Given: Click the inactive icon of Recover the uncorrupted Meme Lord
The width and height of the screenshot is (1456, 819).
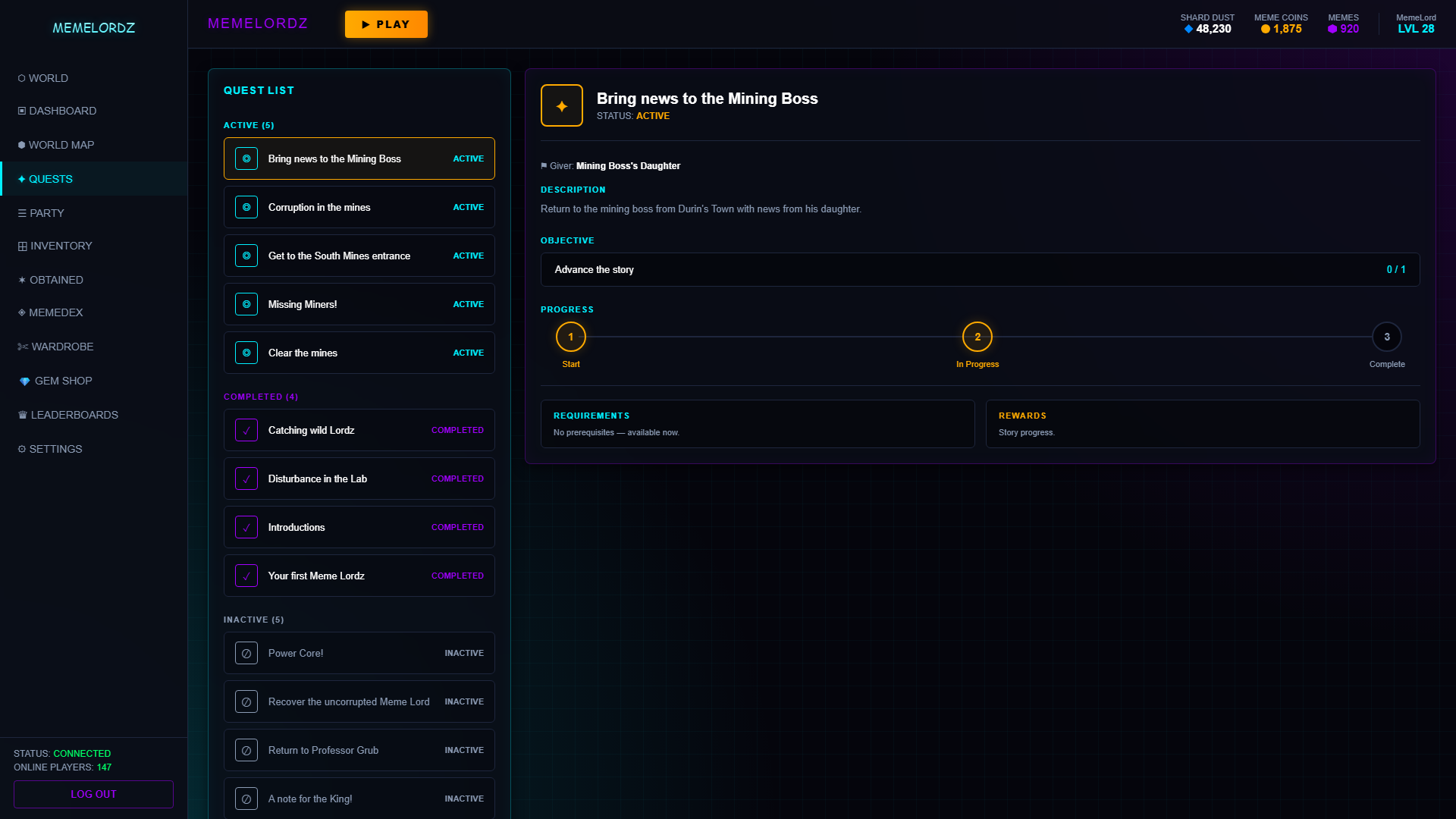Looking at the screenshot, I should [246, 701].
